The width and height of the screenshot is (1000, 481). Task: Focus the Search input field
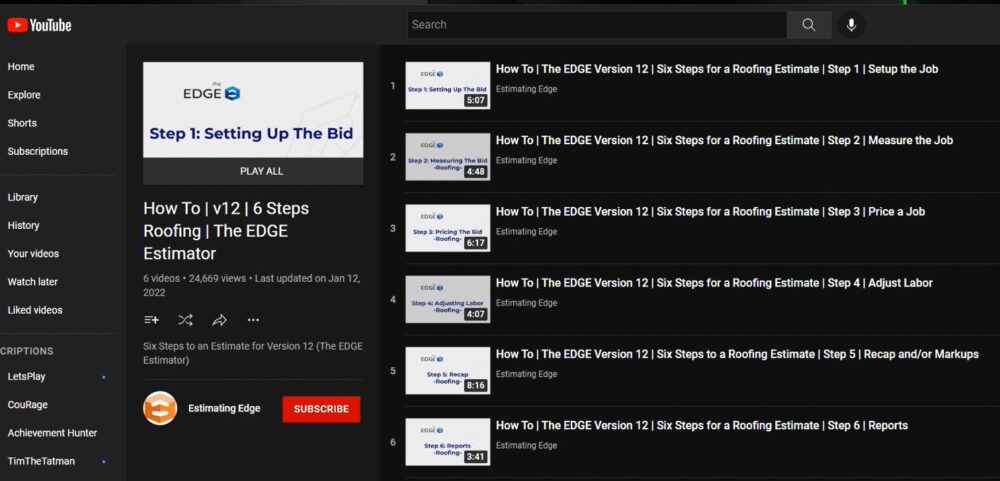click(x=596, y=25)
